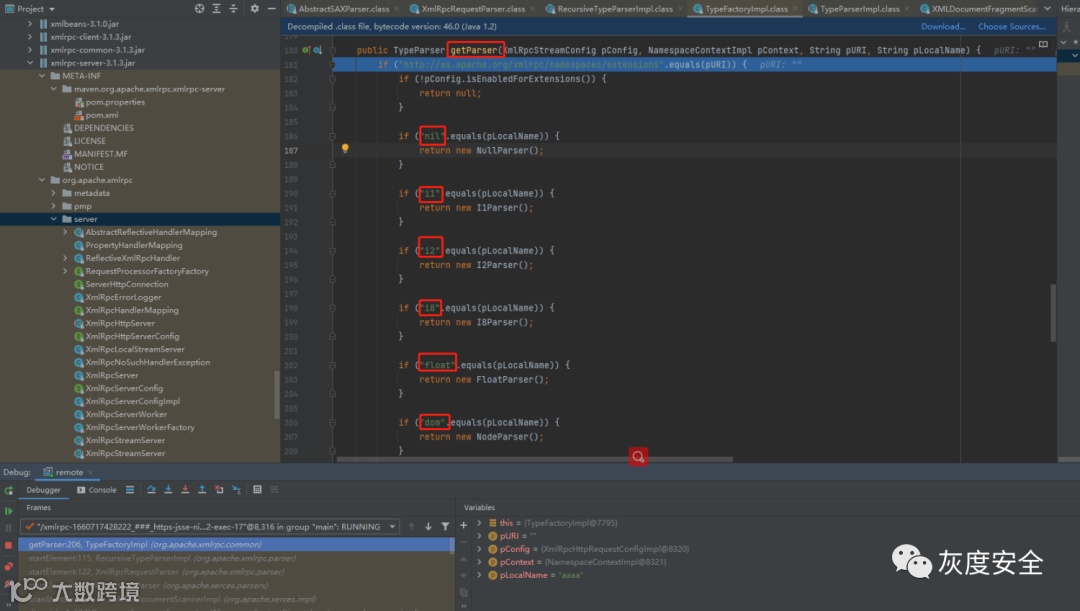
Task: Click the Run to Cursor icon
Action: [236, 490]
